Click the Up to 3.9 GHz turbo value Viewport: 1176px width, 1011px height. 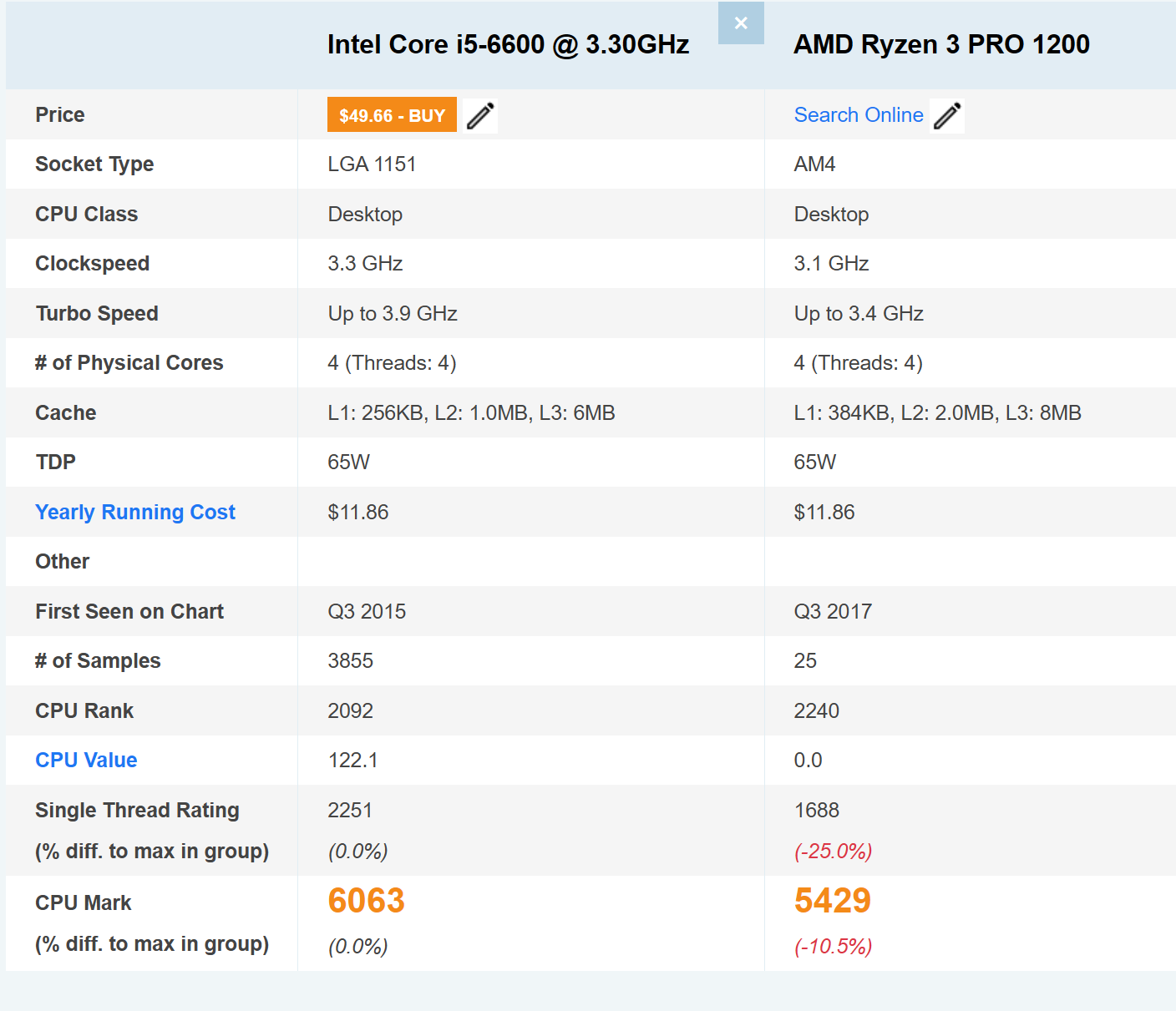click(393, 313)
